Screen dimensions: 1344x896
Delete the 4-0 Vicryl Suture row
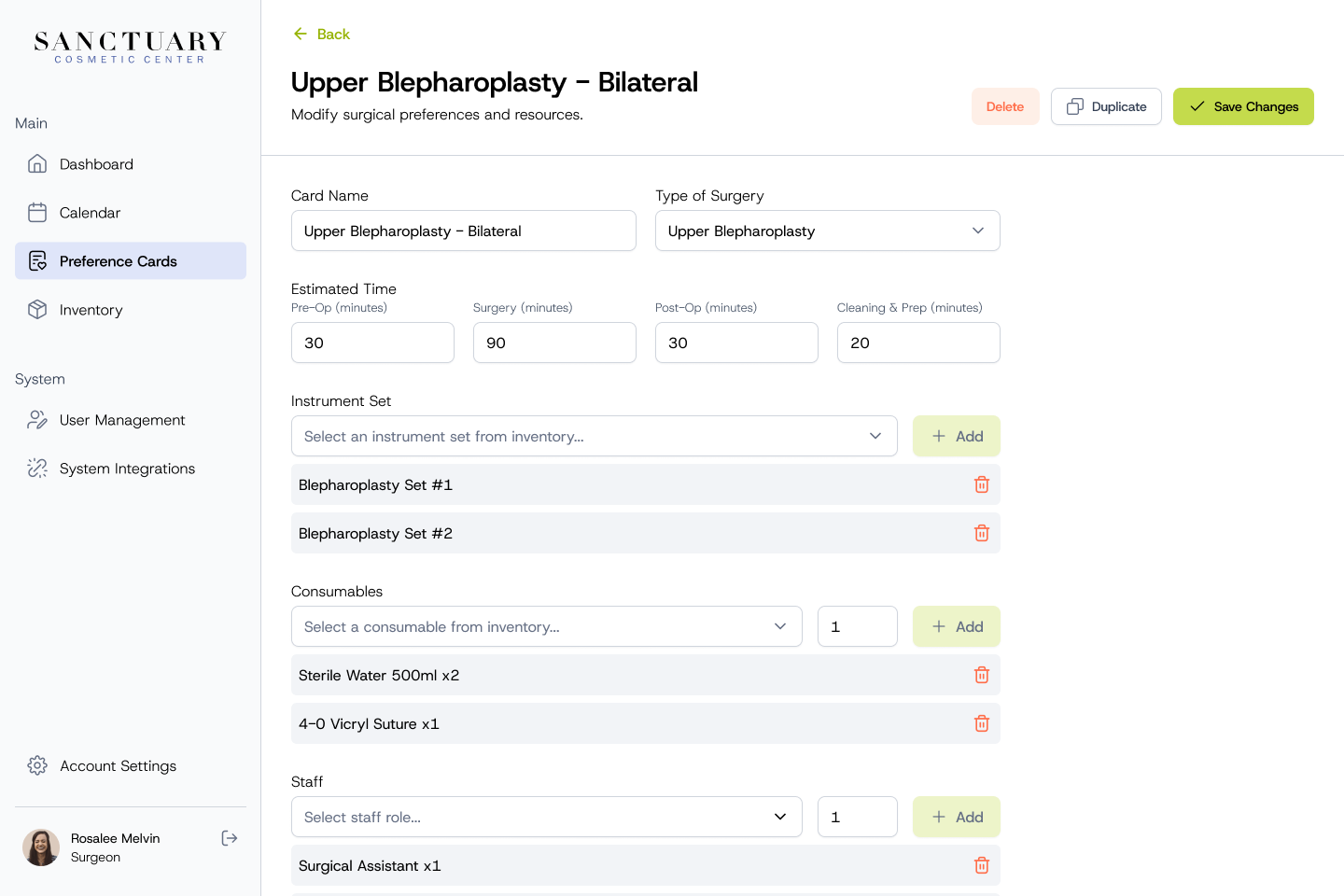pos(982,723)
